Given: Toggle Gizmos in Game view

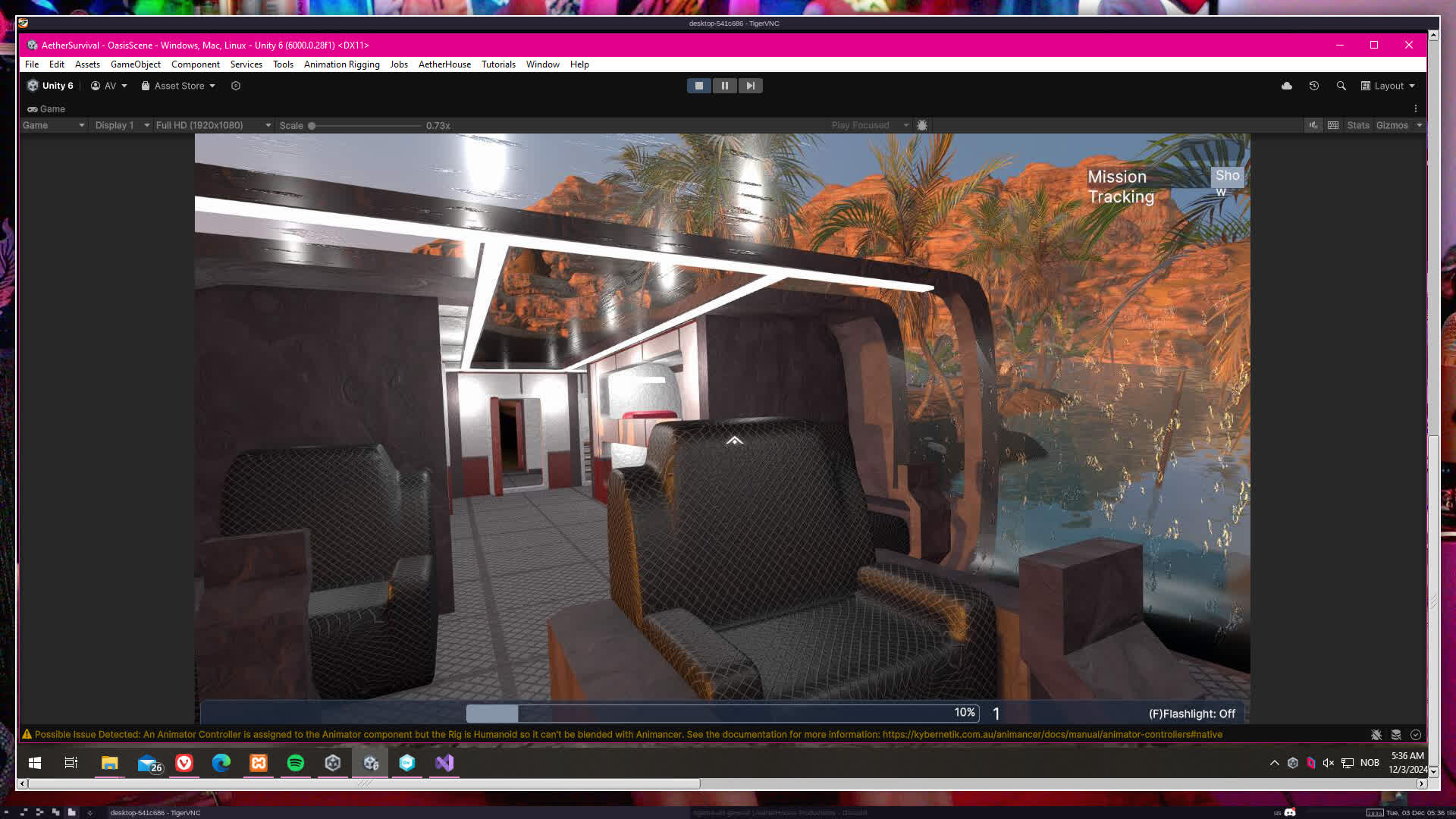Looking at the screenshot, I should click(x=1392, y=125).
